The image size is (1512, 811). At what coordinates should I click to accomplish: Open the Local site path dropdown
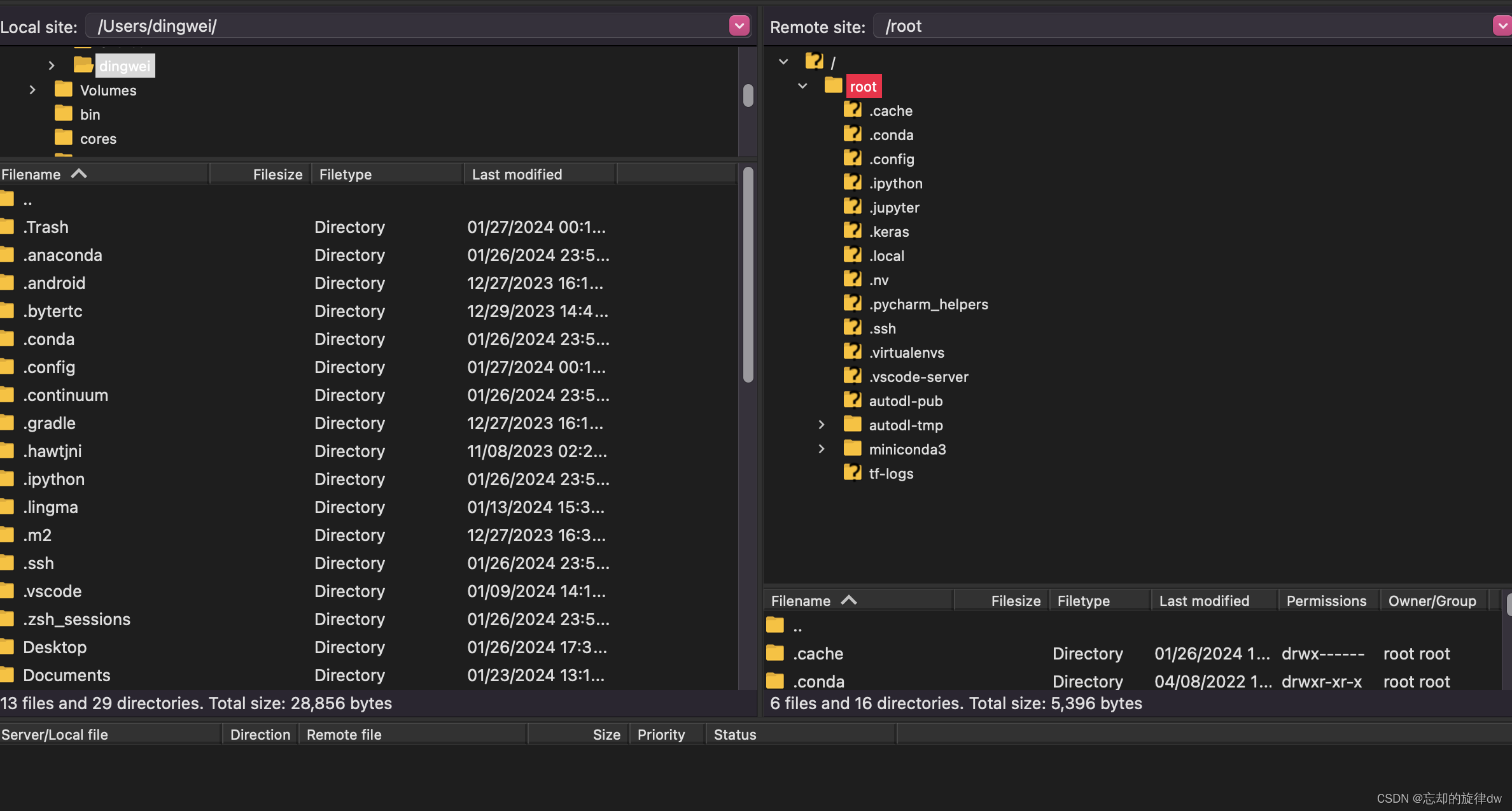click(x=739, y=26)
